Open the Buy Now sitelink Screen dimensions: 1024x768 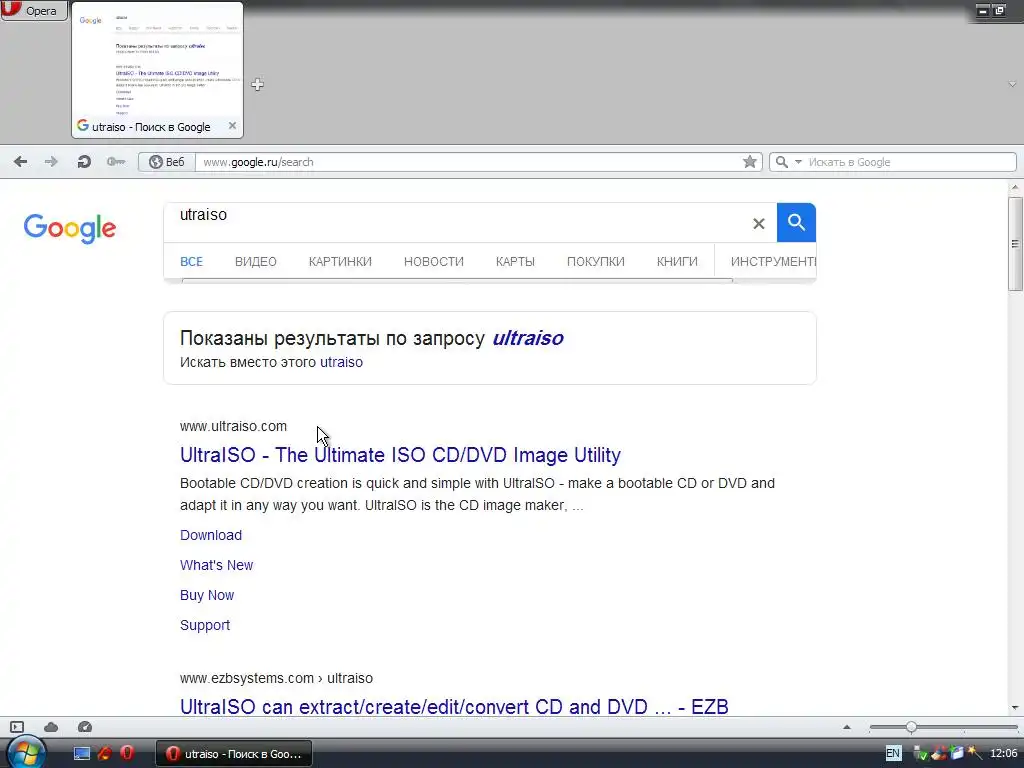[207, 596]
